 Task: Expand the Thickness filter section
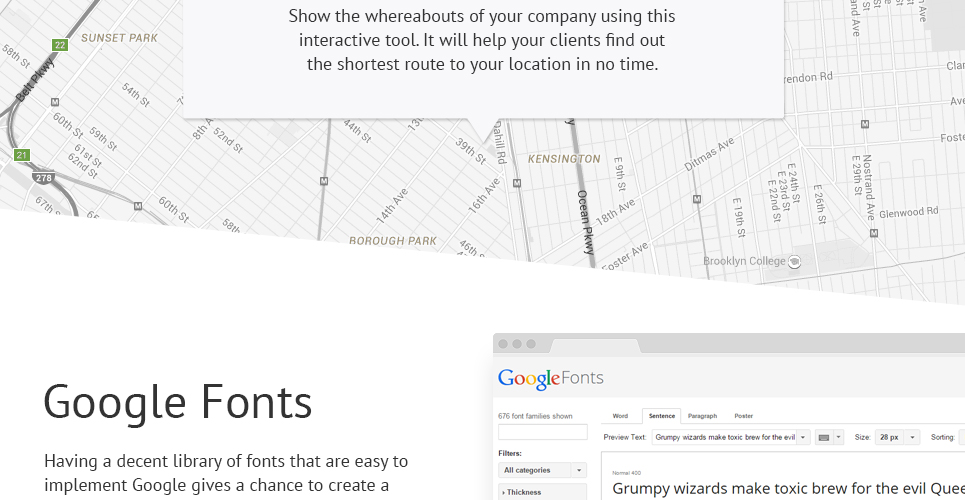(542, 492)
